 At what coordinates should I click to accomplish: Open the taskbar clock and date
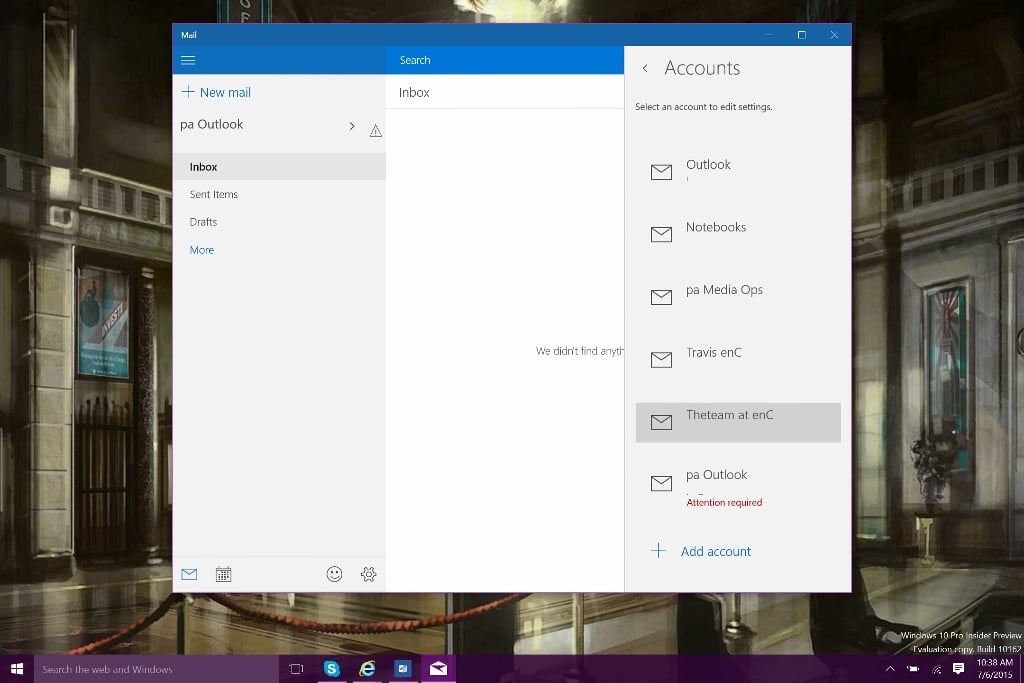point(995,669)
